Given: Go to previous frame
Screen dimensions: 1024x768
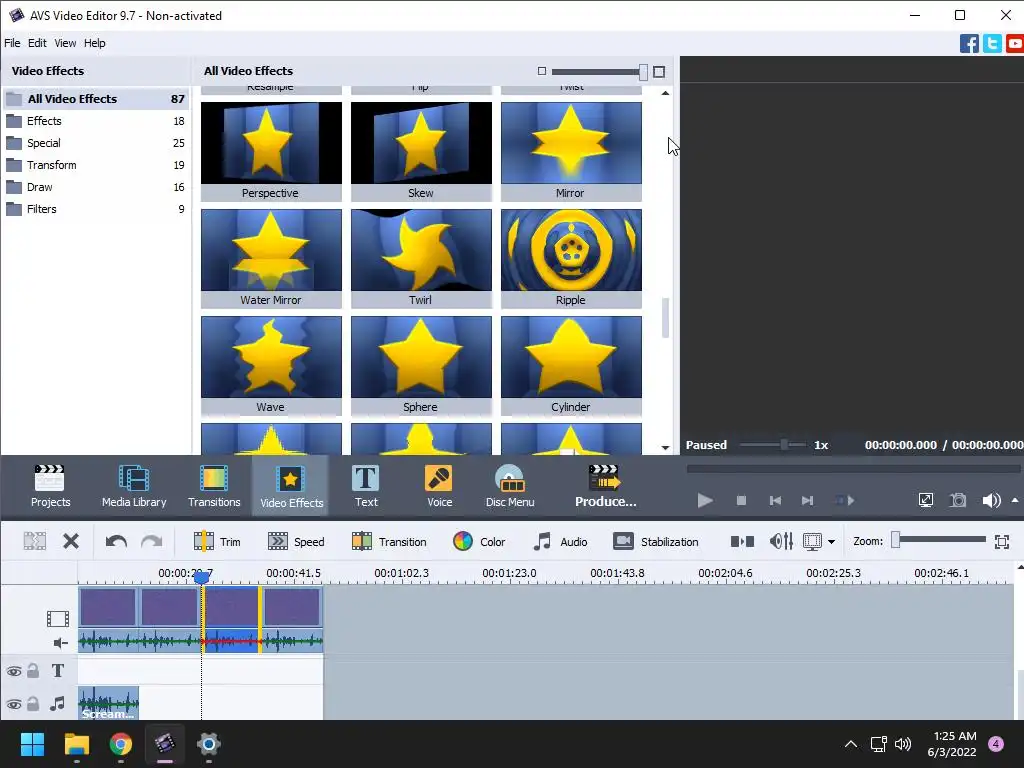Looking at the screenshot, I should tap(775, 500).
